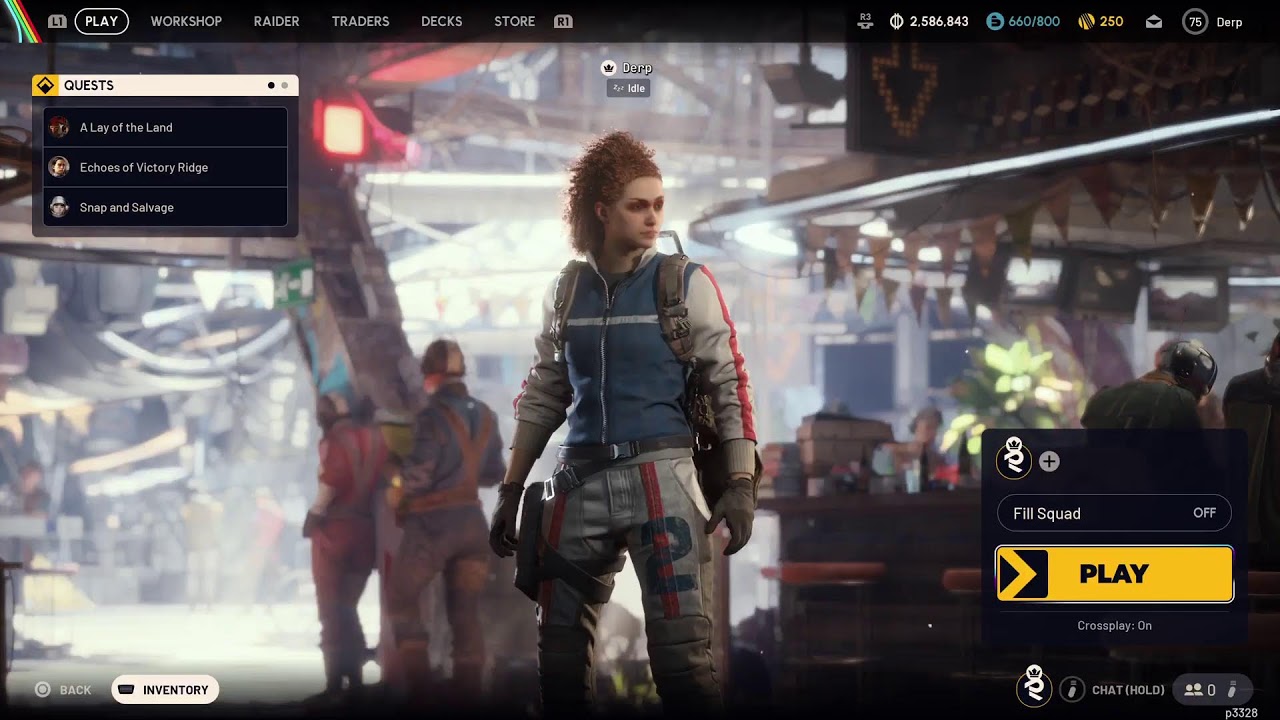1280x720 pixels.
Task: Open the quest Echoes of Victory Ridge
Action: point(166,167)
